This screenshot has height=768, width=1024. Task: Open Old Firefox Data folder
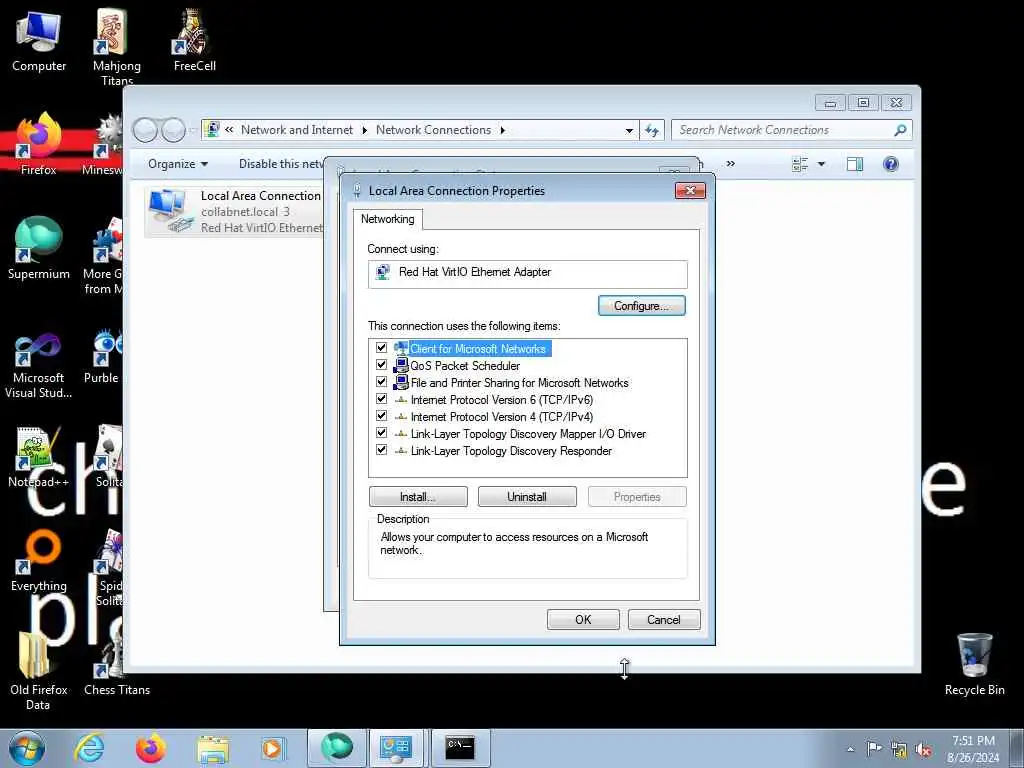coord(39,671)
